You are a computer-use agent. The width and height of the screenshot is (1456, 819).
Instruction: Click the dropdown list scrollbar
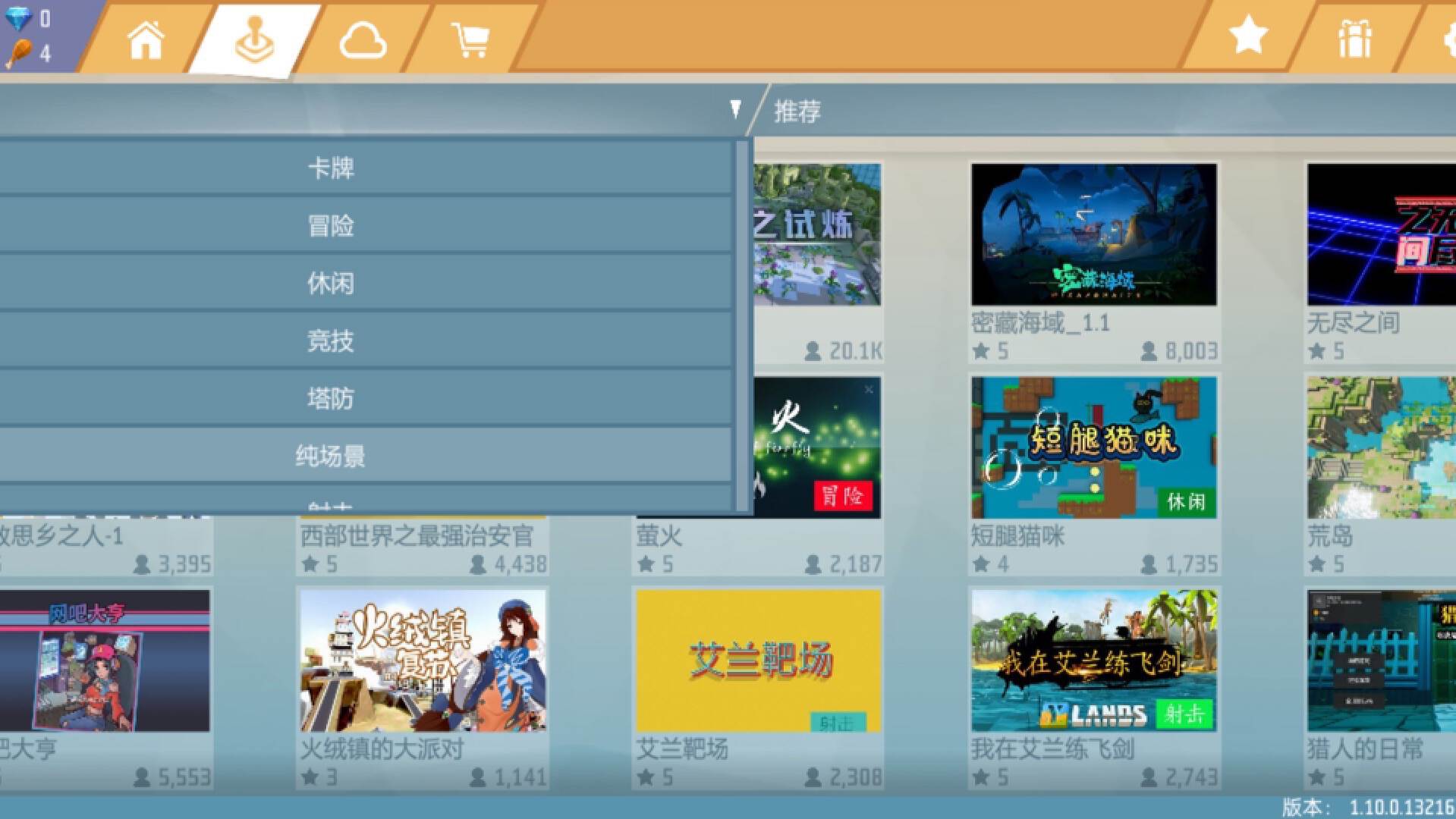point(741,325)
